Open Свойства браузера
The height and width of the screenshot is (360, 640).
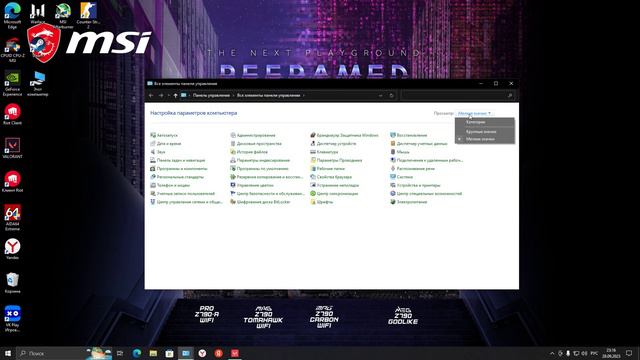[331, 177]
